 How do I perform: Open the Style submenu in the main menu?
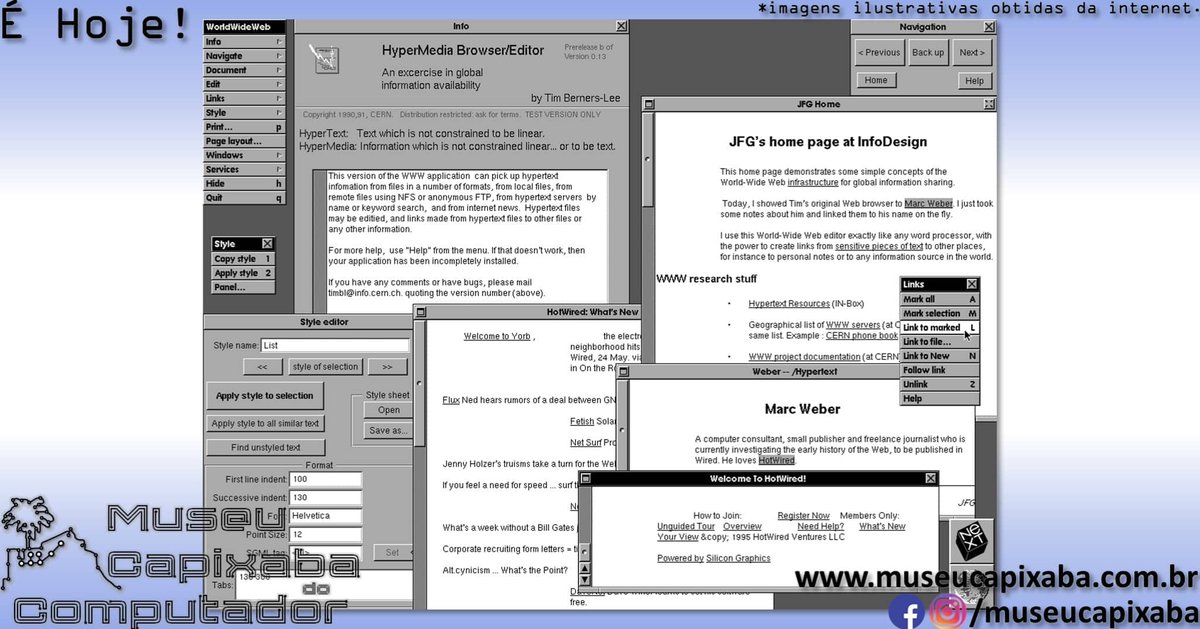(244, 113)
